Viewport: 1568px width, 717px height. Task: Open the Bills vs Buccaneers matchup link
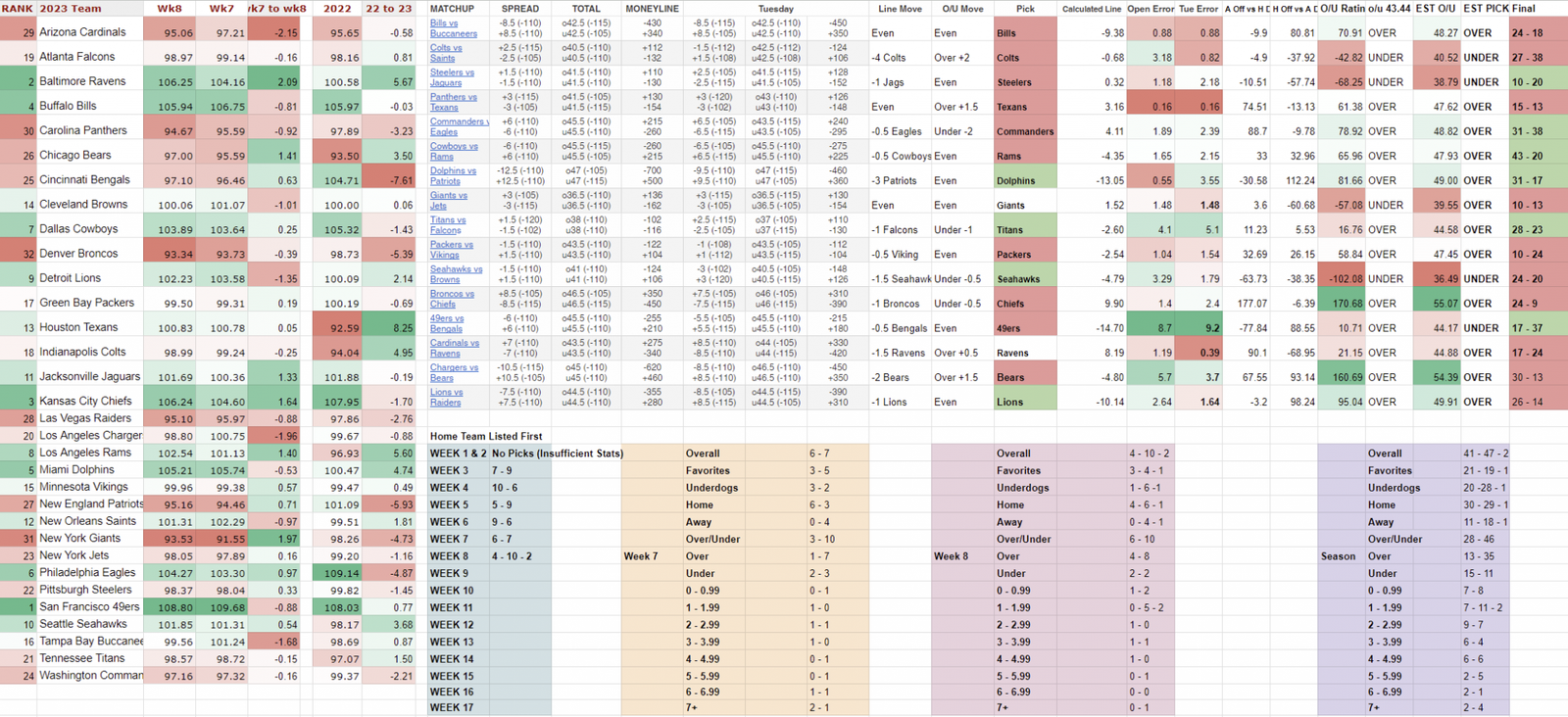(x=453, y=27)
